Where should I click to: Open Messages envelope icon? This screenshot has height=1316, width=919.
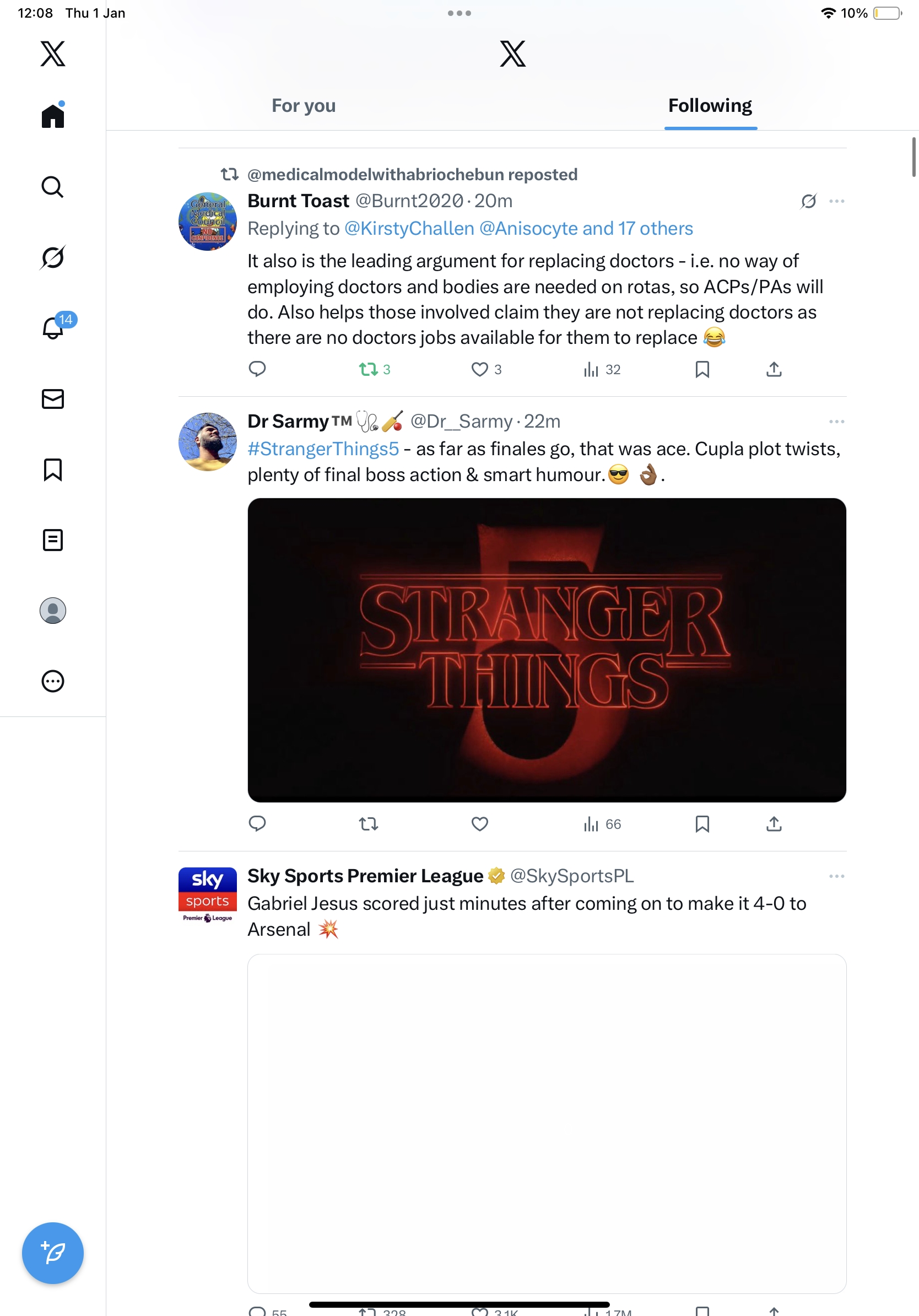53,399
